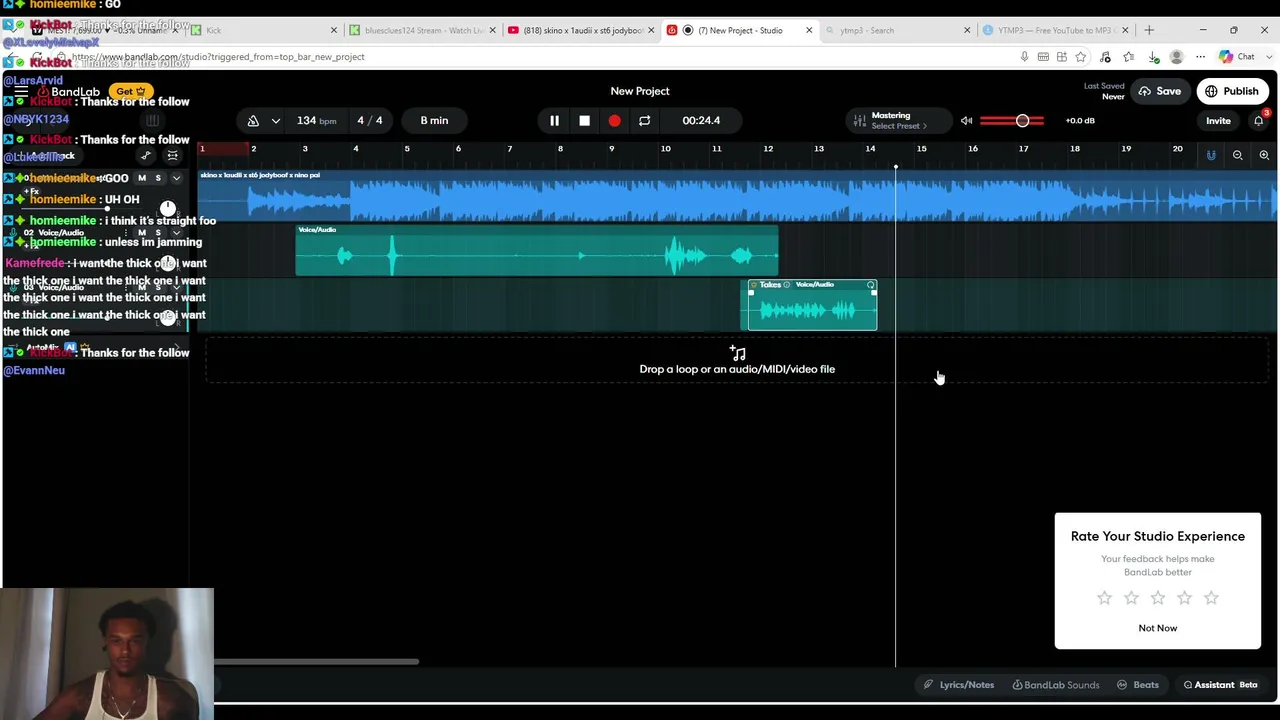The image size is (1280, 720).
Task: Select the Voice/Audio clip on track 02
Action: tap(537, 251)
